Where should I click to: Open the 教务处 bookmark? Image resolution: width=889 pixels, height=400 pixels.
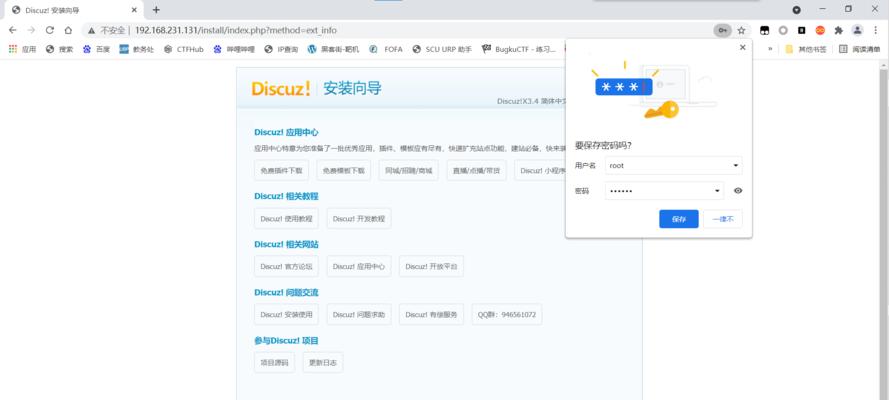(x=137, y=49)
